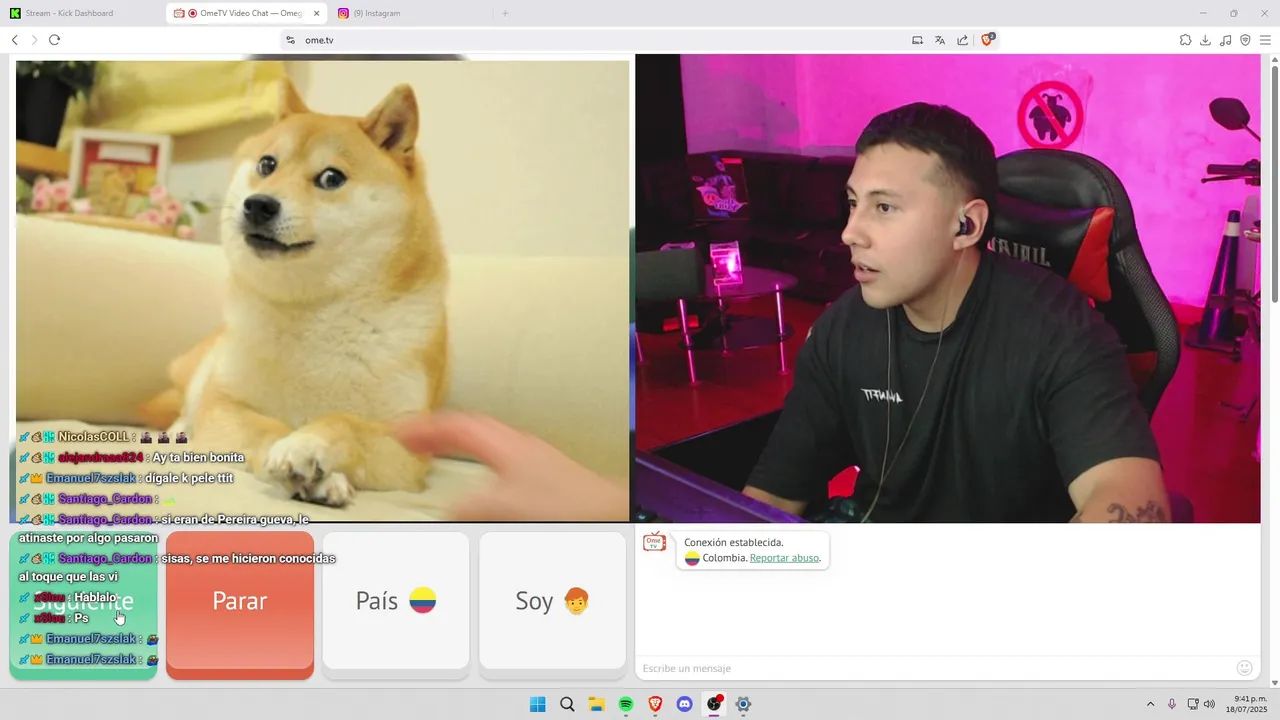This screenshot has height=720, width=1280.
Task: Click chat message 'digale k pele ttit'
Action: [x=189, y=478]
